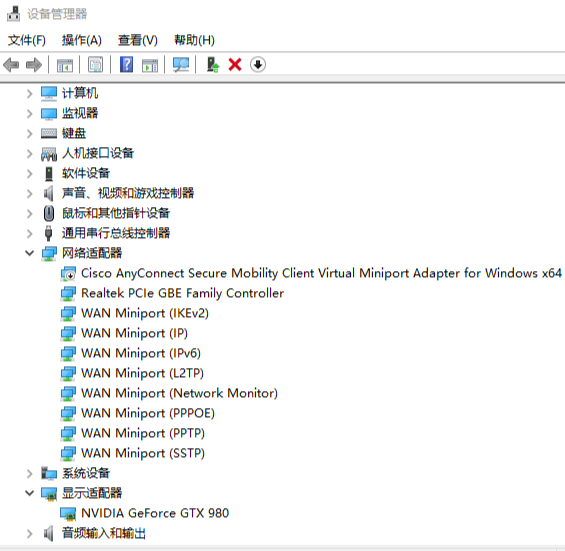Click the 网络适配器 category icon
This screenshot has width=565, height=551.
pos(49,253)
